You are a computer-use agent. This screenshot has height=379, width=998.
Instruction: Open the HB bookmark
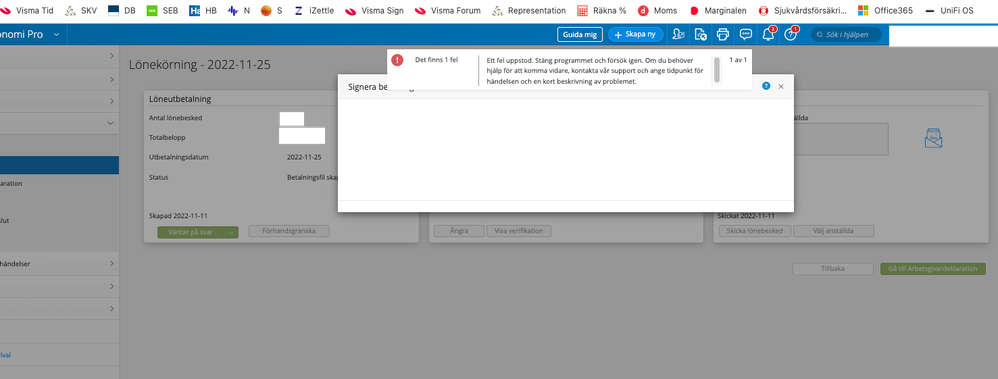[203, 10]
